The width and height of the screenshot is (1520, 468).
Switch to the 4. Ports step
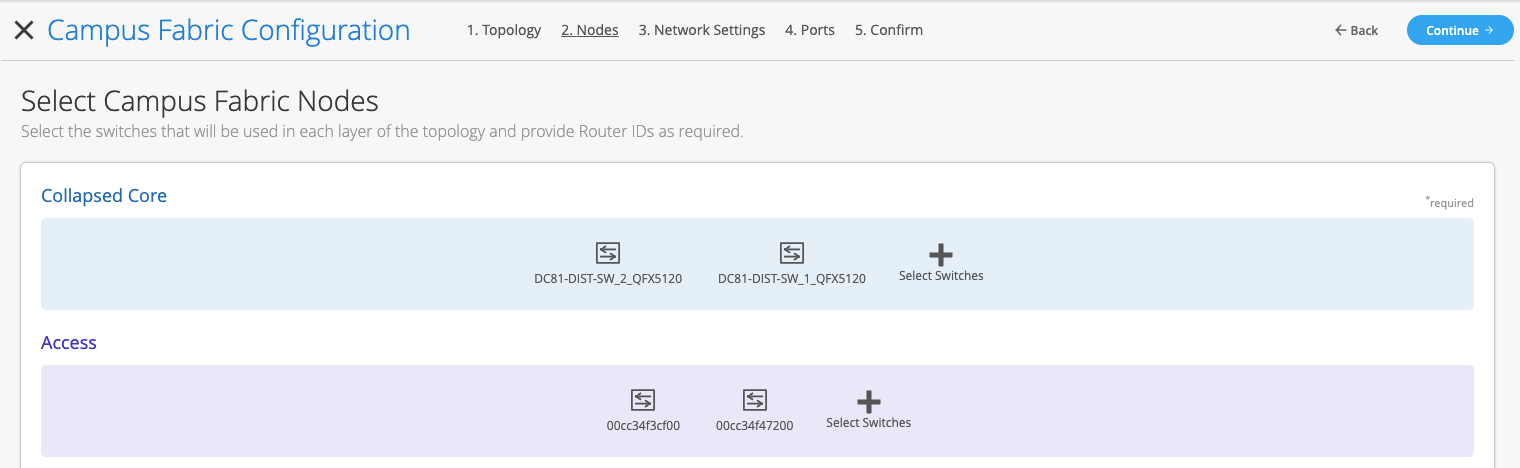pos(809,30)
